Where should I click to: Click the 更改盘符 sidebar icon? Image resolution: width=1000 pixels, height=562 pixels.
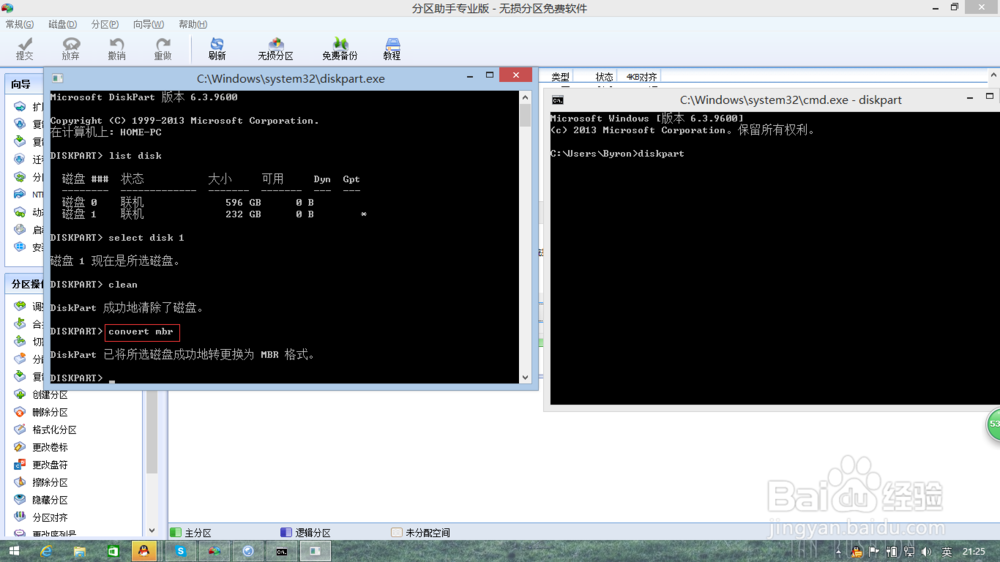click(20, 464)
